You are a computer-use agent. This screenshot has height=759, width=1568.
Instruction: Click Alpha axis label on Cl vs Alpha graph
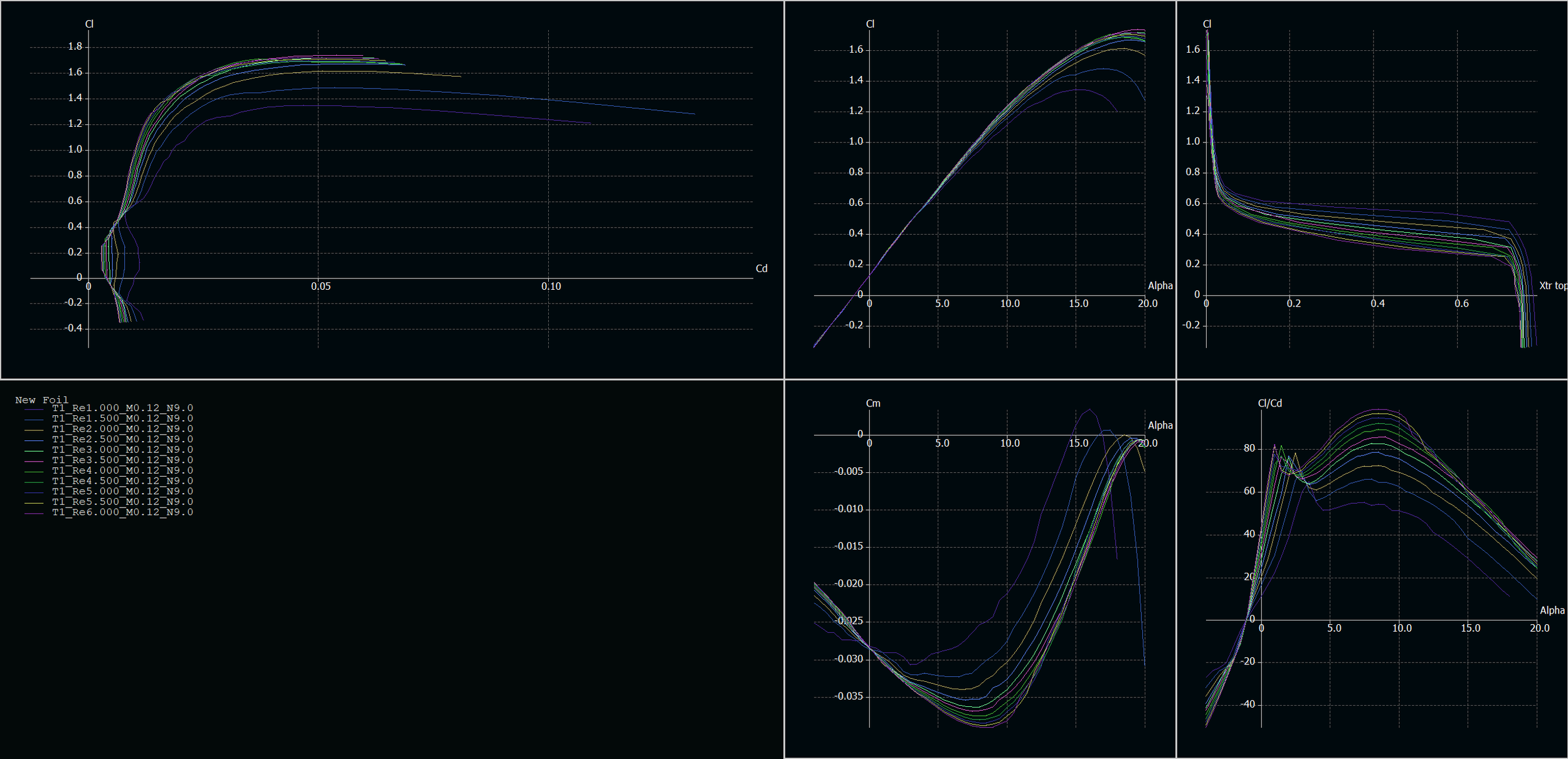click(x=1160, y=286)
